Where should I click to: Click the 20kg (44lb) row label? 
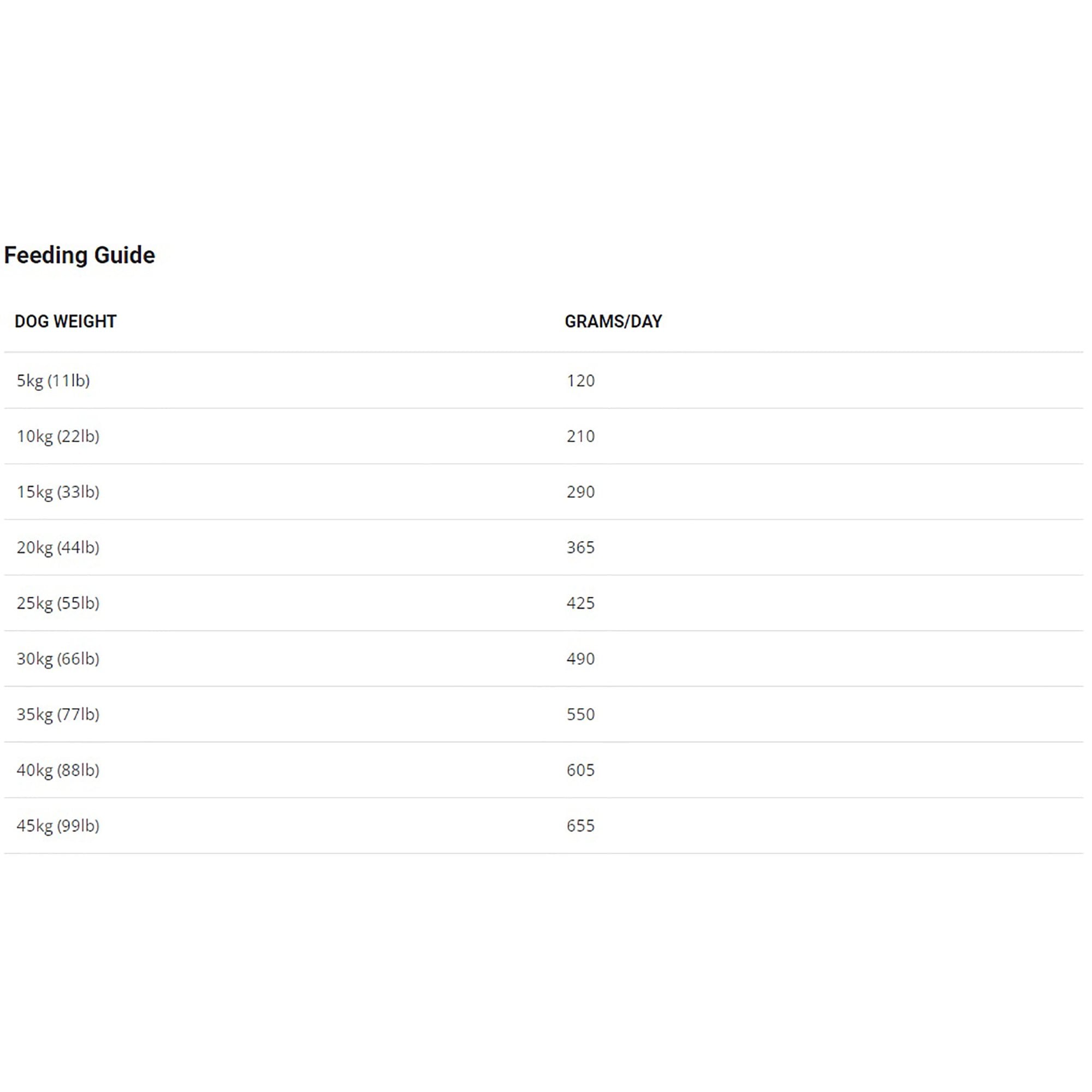pos(58,548)
